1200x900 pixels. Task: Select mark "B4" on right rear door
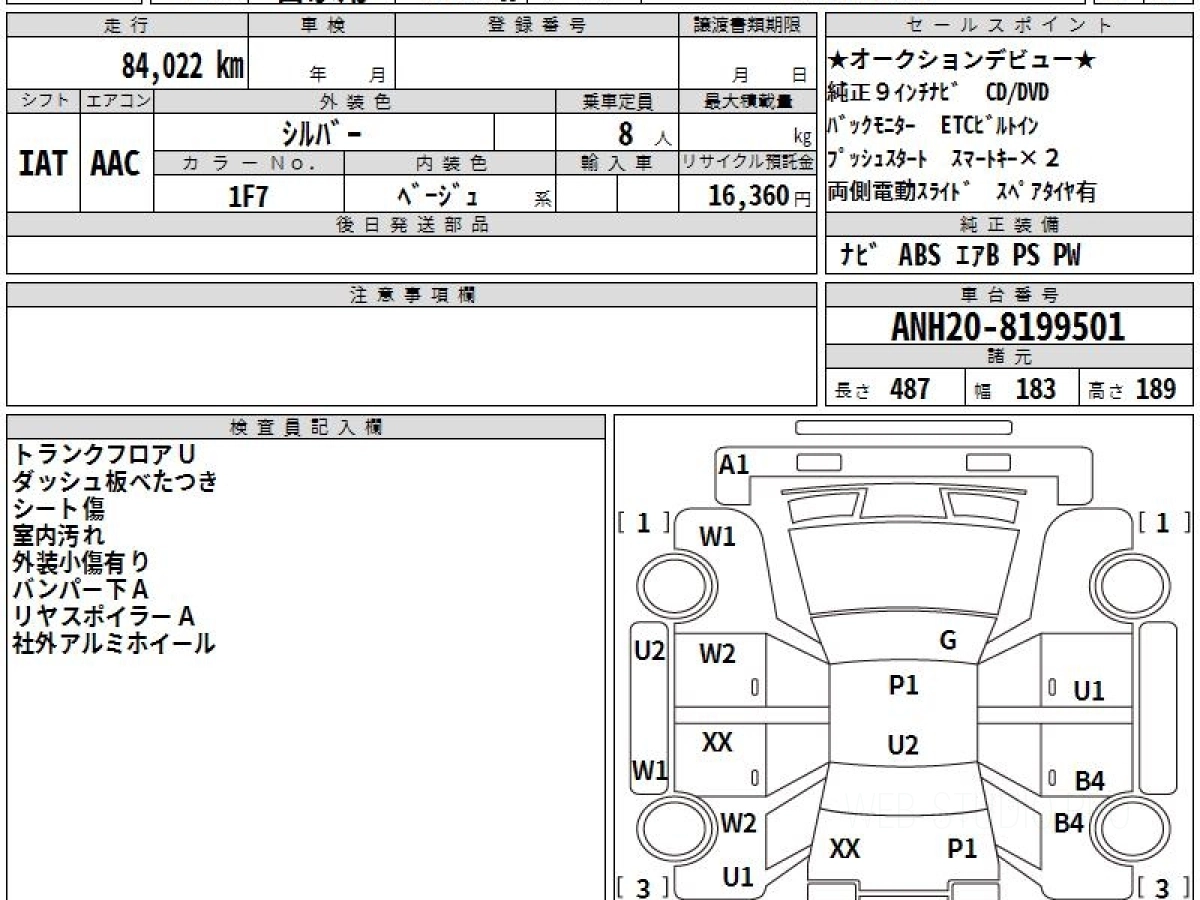point(1089,782)
